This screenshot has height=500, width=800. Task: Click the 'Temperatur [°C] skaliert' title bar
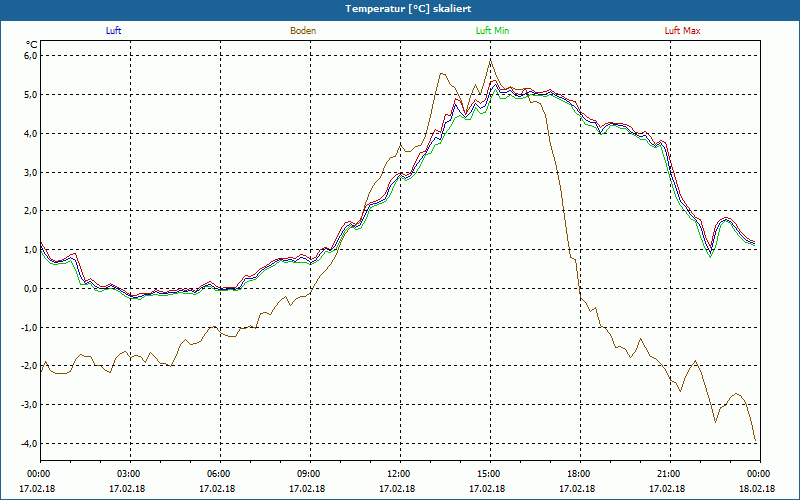(x=400, y=9)
